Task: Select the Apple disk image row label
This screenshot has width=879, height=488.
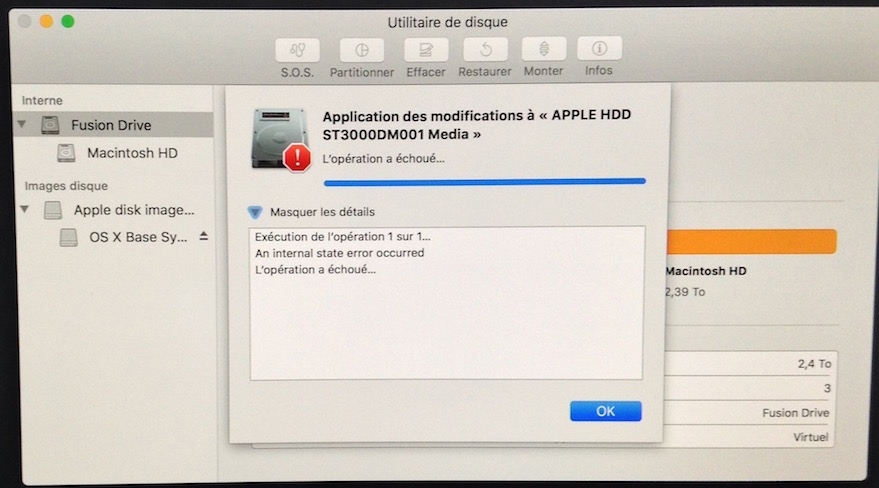Action: coord(134,210)
